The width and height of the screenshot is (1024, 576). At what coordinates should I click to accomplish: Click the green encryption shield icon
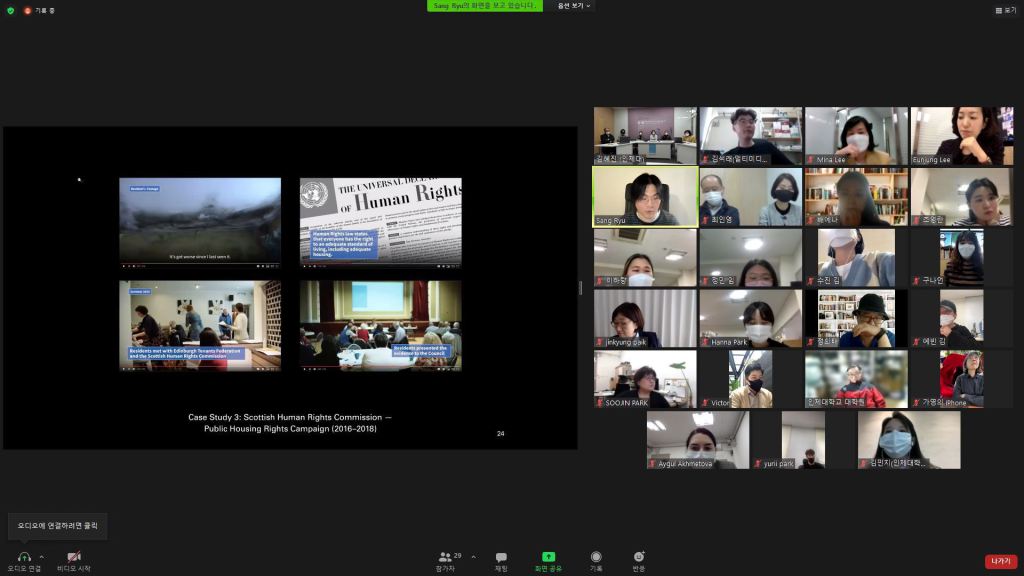click(x=10, y=10)
